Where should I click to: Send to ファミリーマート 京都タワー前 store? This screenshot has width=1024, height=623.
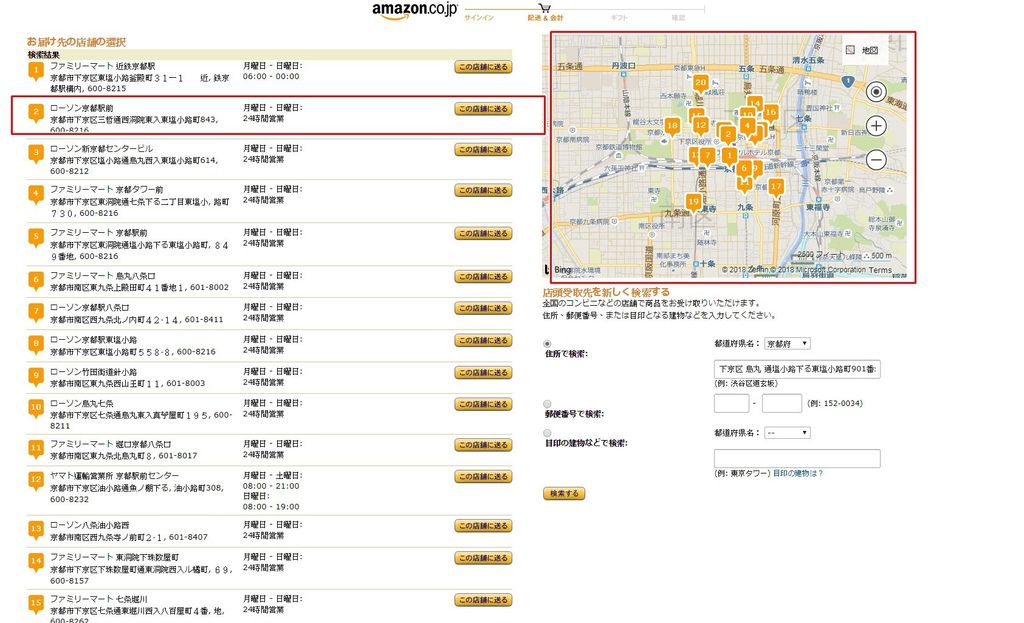pyautogui.click(x=483, y=191)
